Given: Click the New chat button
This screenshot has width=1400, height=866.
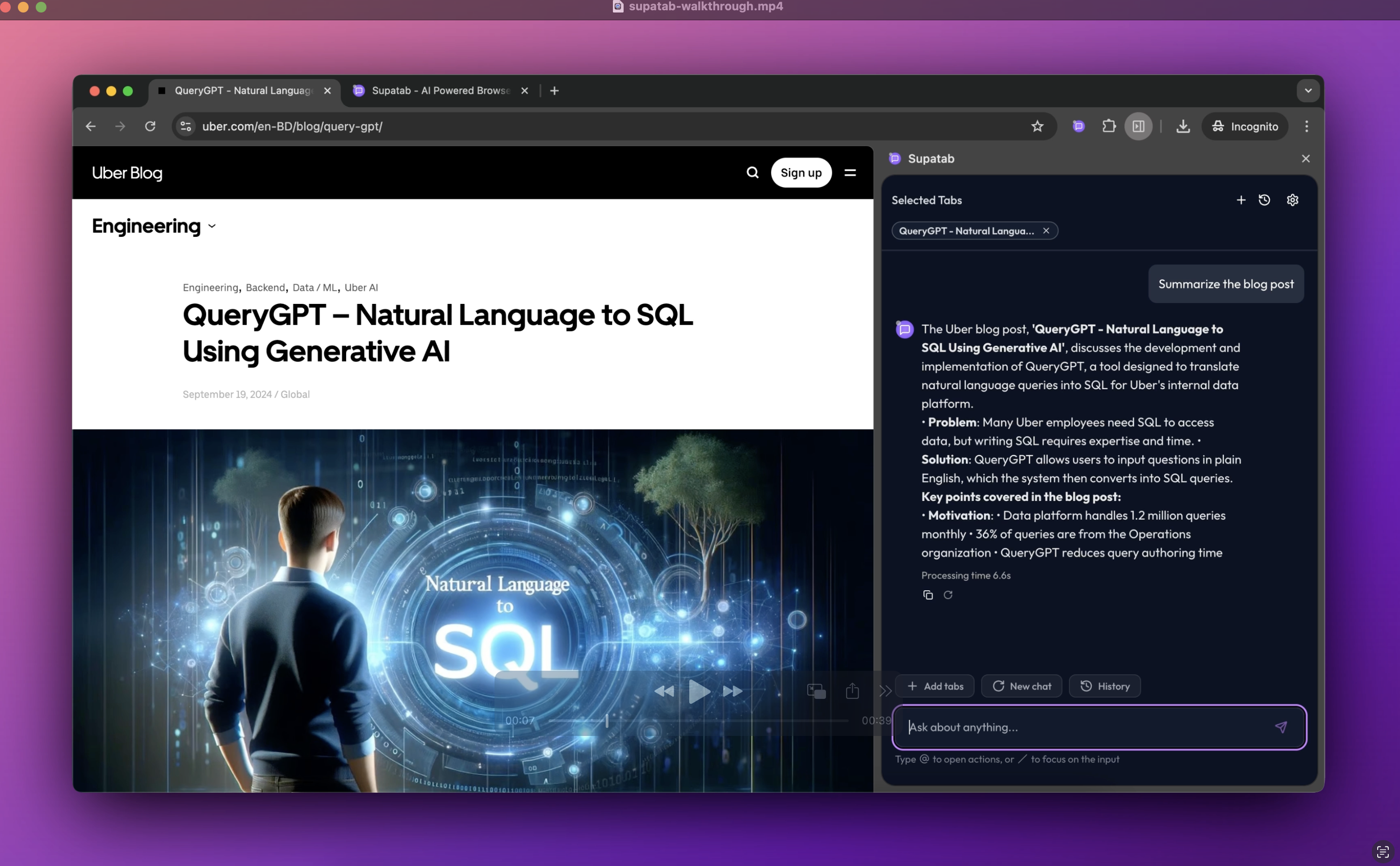Looking at the screenshot, I should click(1022, 686).
